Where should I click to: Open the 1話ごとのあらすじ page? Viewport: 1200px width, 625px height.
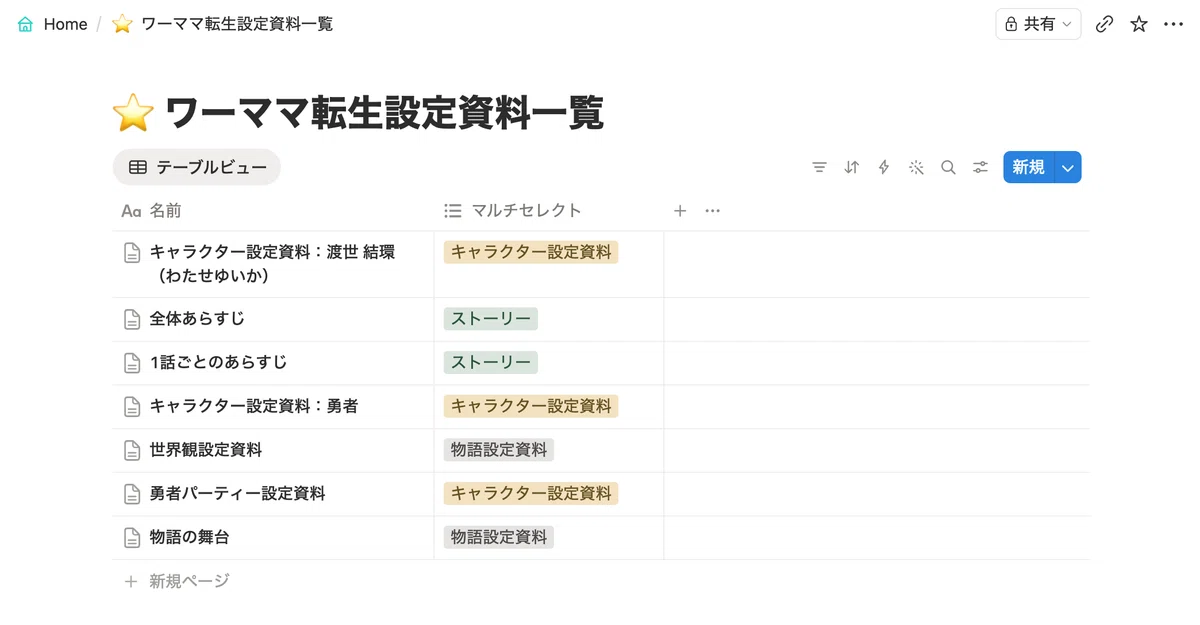point(218,362)
